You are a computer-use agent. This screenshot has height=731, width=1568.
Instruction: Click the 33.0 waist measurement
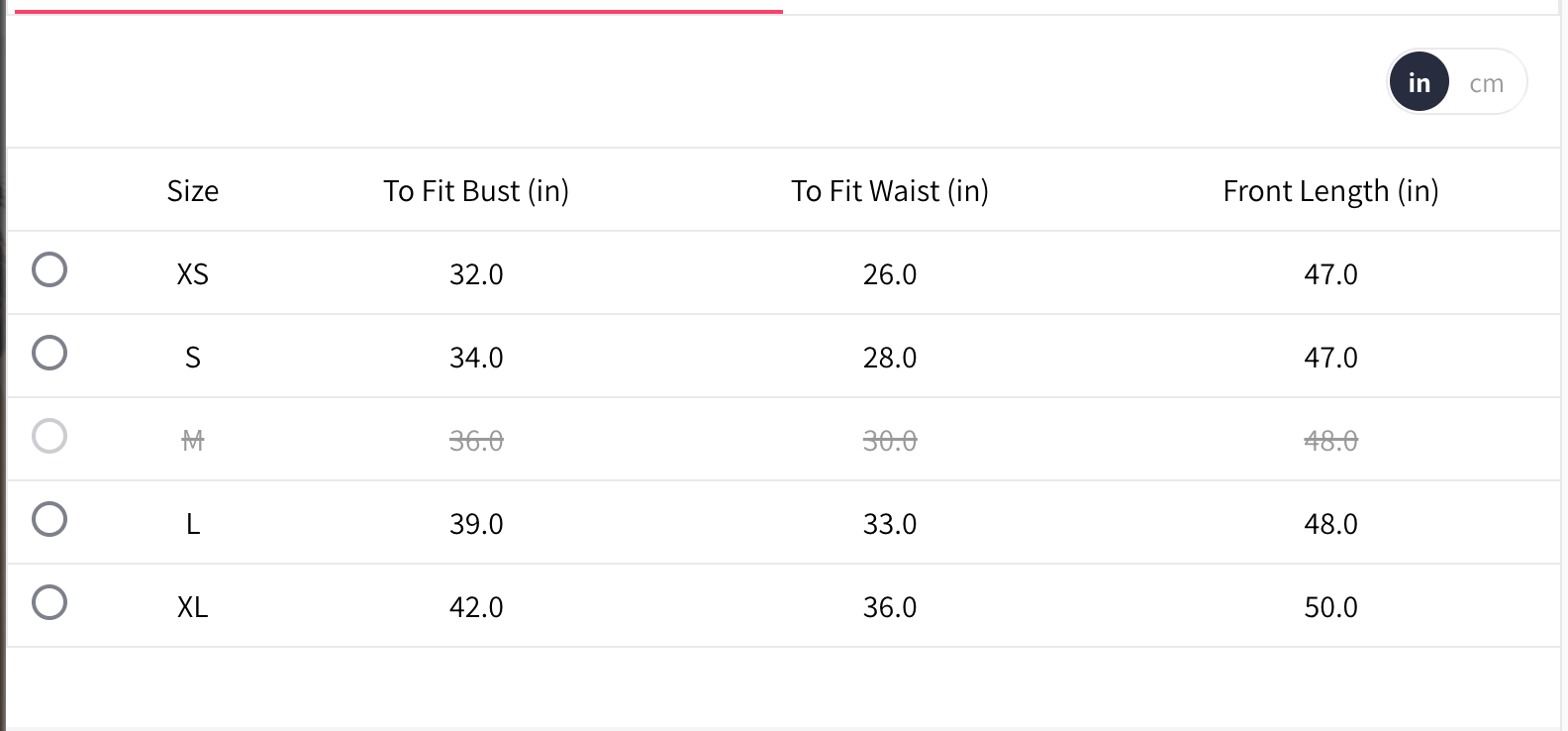click(x=889, y=524)
